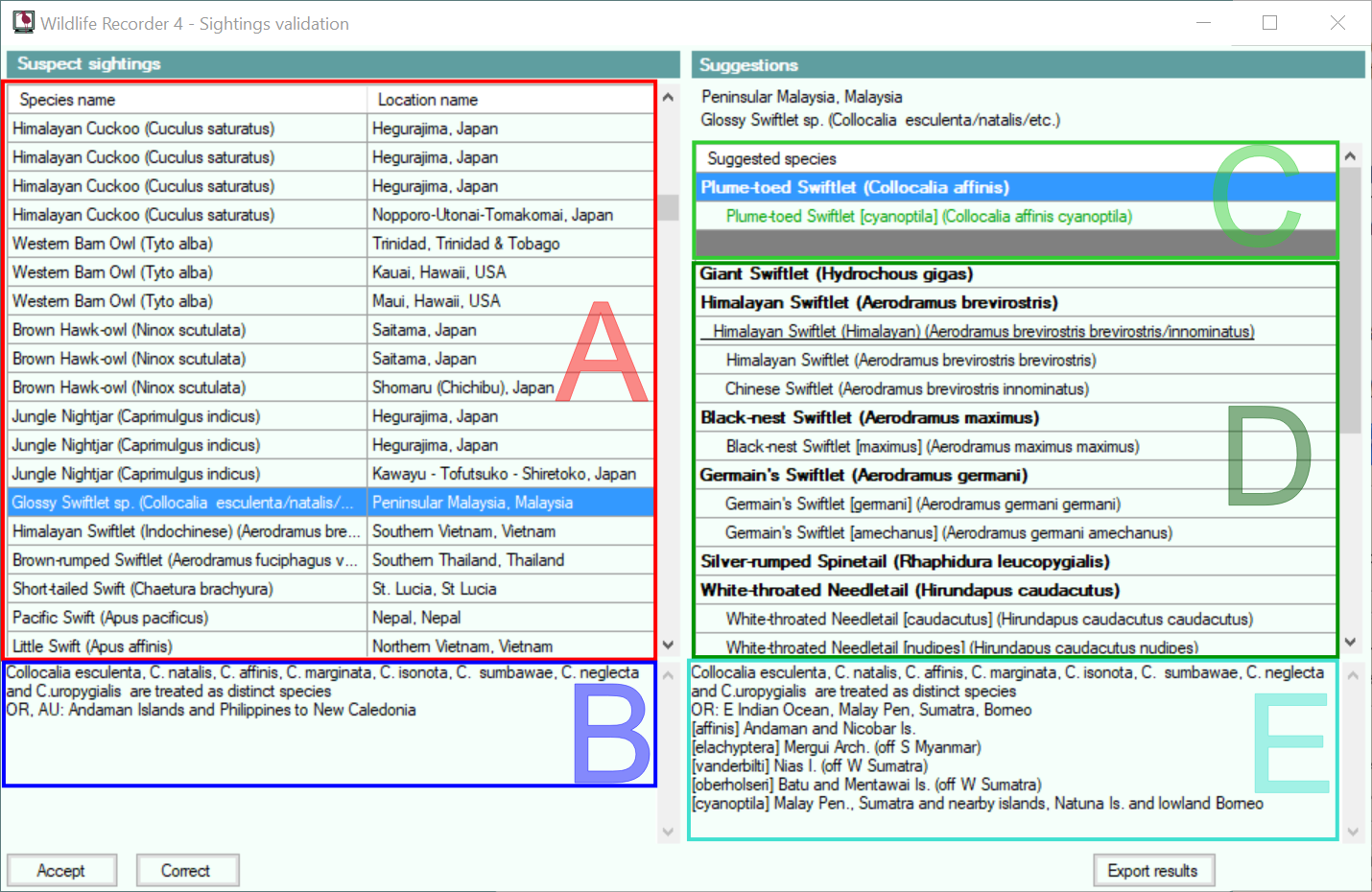1372x892 pixels.
Task: Click scroll-down arrow in suggested species list
Action: 1351,642
